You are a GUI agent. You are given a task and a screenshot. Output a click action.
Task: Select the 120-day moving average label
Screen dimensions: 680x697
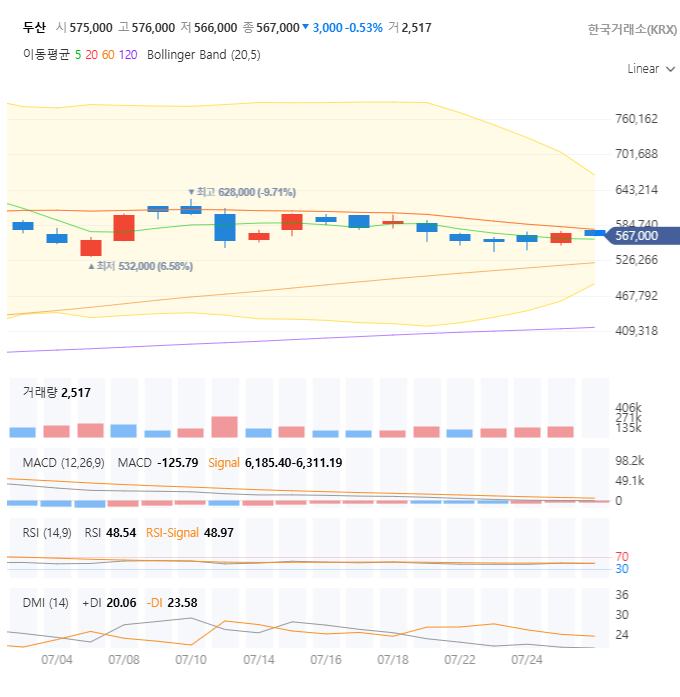[128, 55]
